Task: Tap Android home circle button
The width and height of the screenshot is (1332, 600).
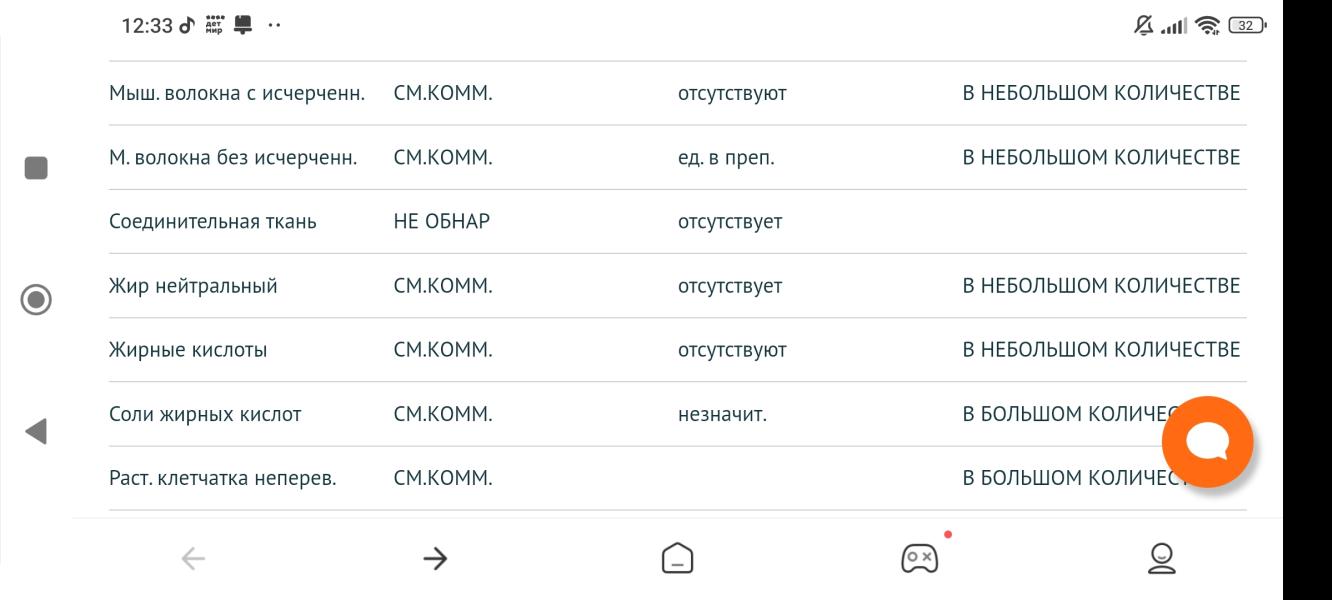Action: pyautogui.click(x=36, y=299)
